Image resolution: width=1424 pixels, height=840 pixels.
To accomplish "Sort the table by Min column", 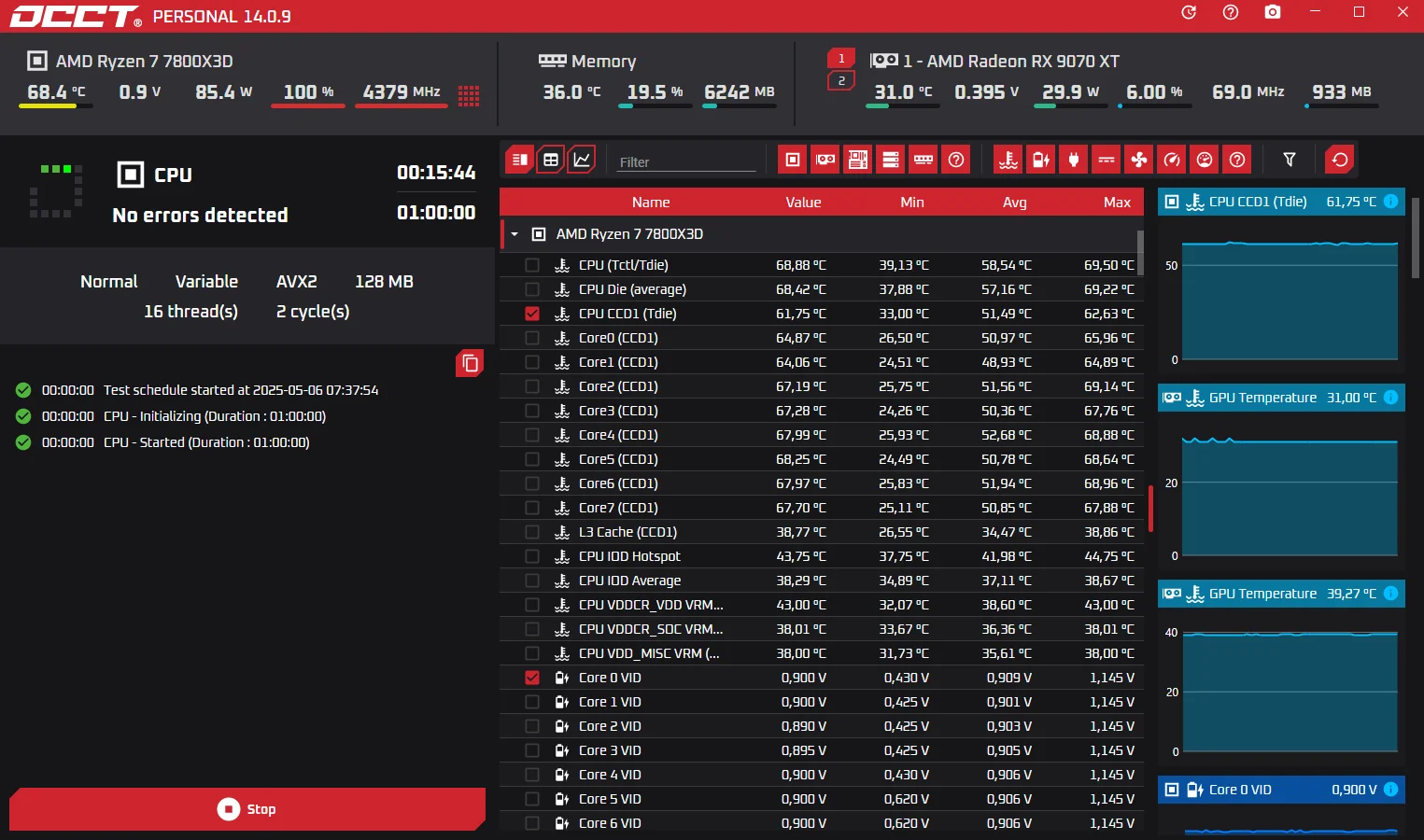I will [x=912, y=203].
